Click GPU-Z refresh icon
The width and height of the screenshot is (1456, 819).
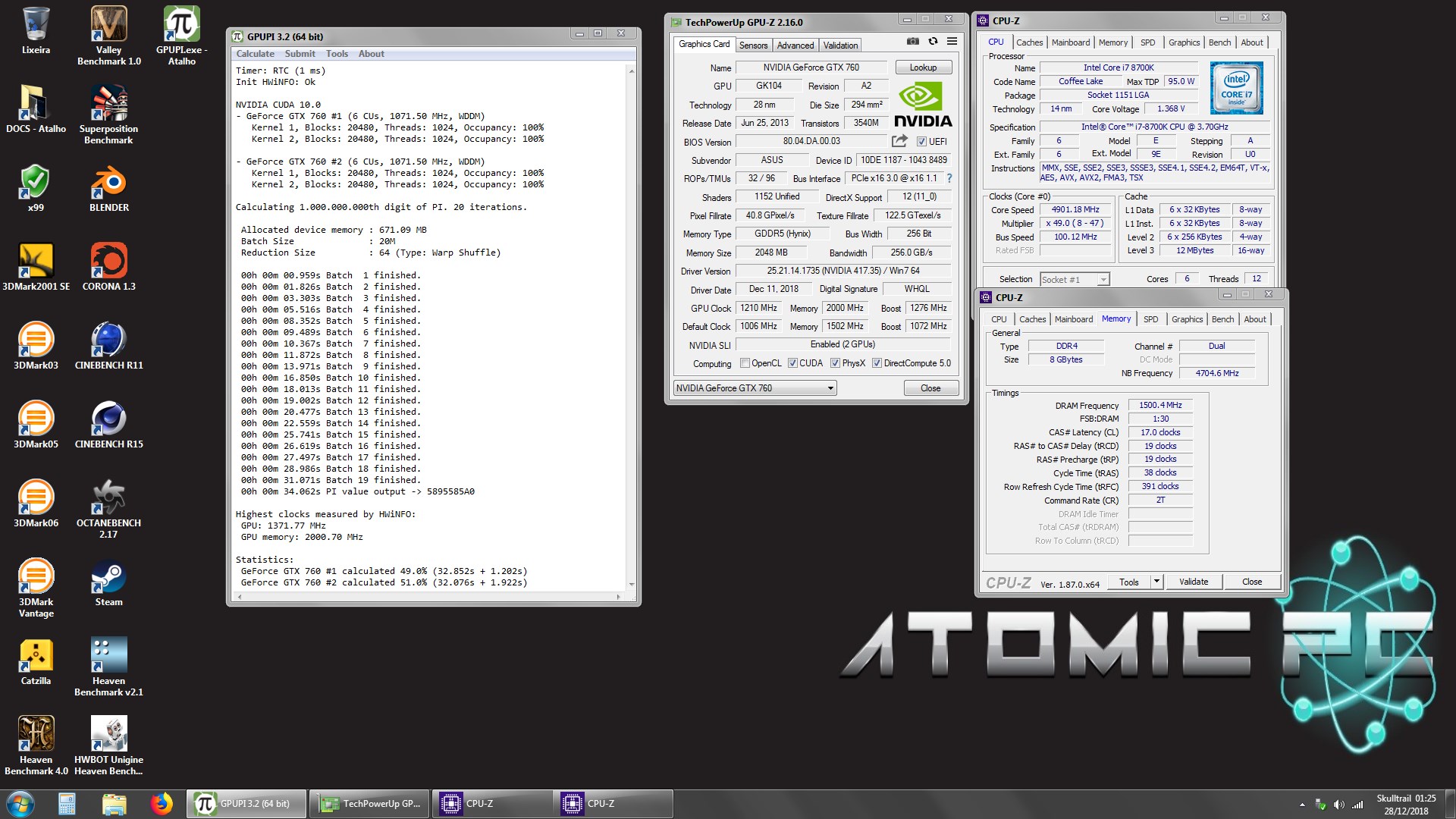click(933, 42)
